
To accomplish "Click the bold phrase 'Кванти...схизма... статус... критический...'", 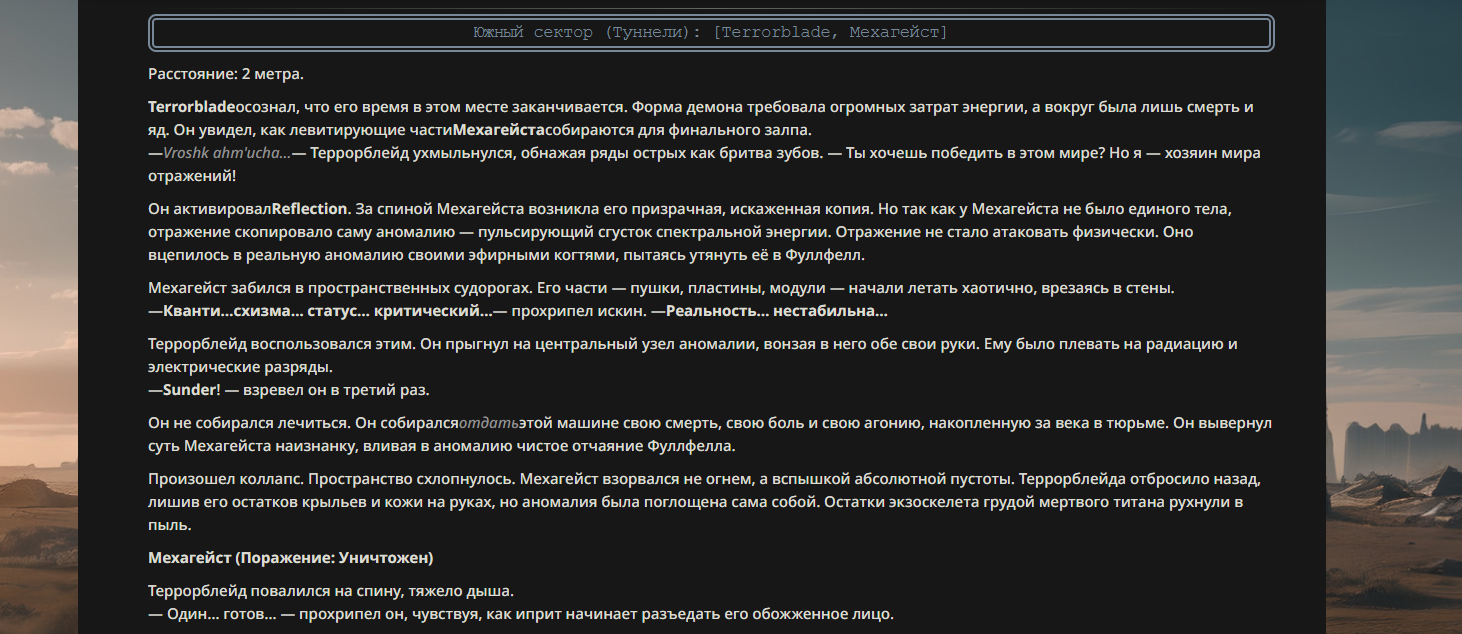I will point(328,311).
